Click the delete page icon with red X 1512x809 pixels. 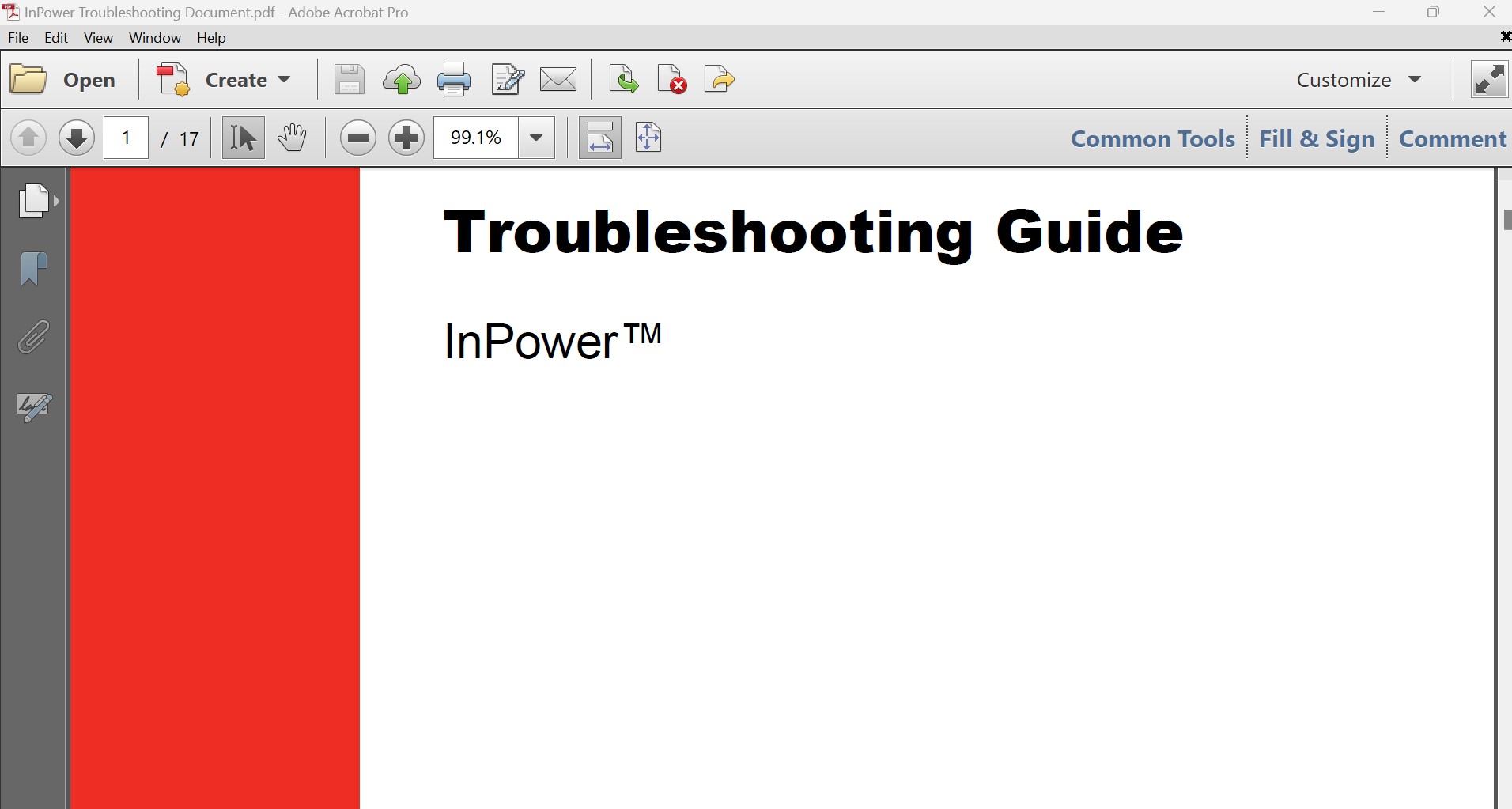coord(672,80)
